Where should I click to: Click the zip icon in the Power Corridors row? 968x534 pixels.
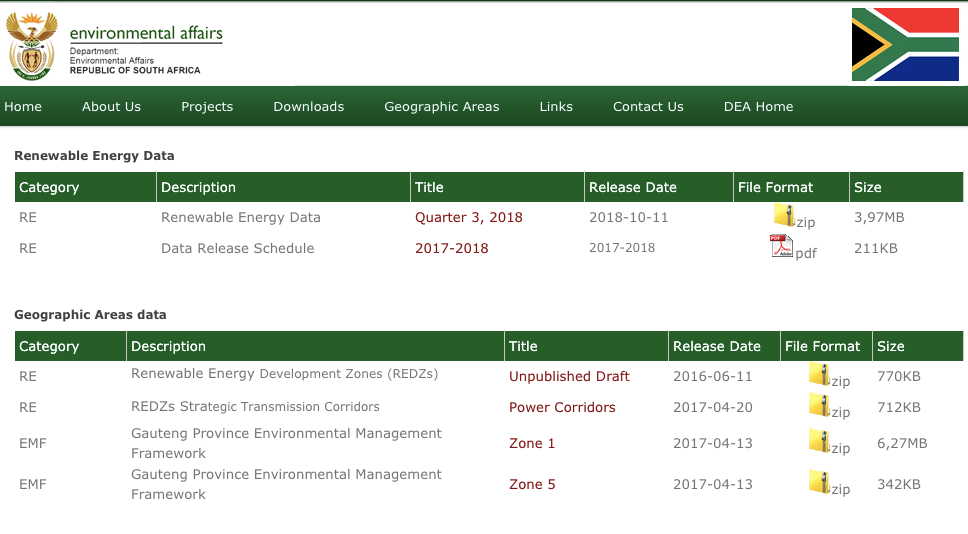[x=820, y=405]
